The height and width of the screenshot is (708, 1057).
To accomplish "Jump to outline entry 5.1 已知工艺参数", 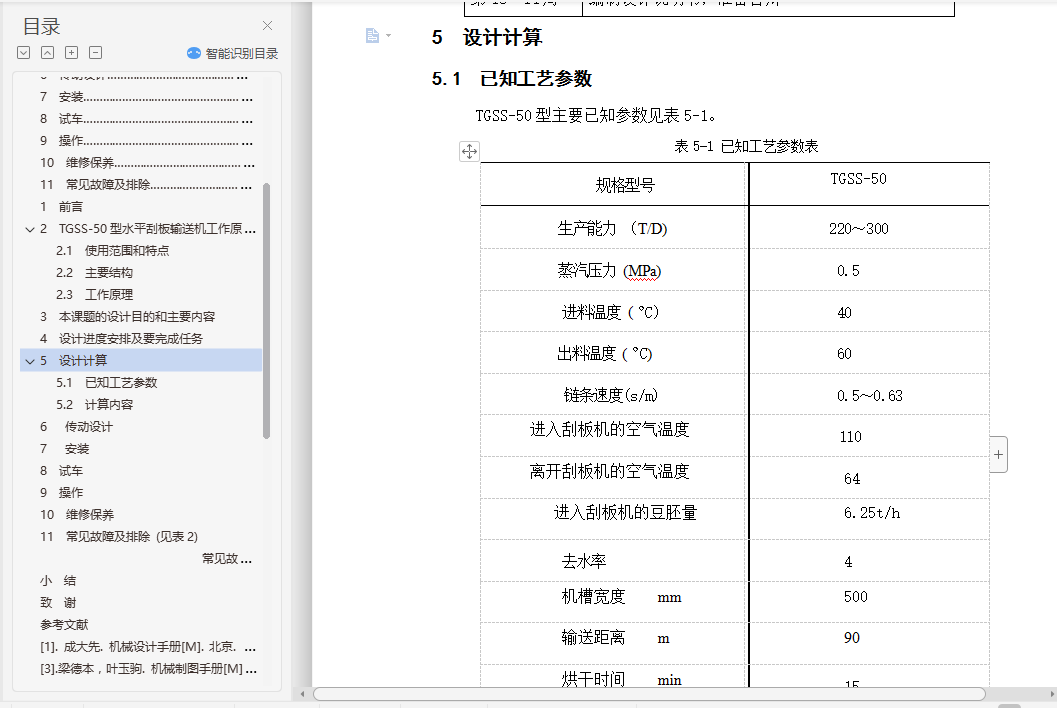I will (107, 383).
